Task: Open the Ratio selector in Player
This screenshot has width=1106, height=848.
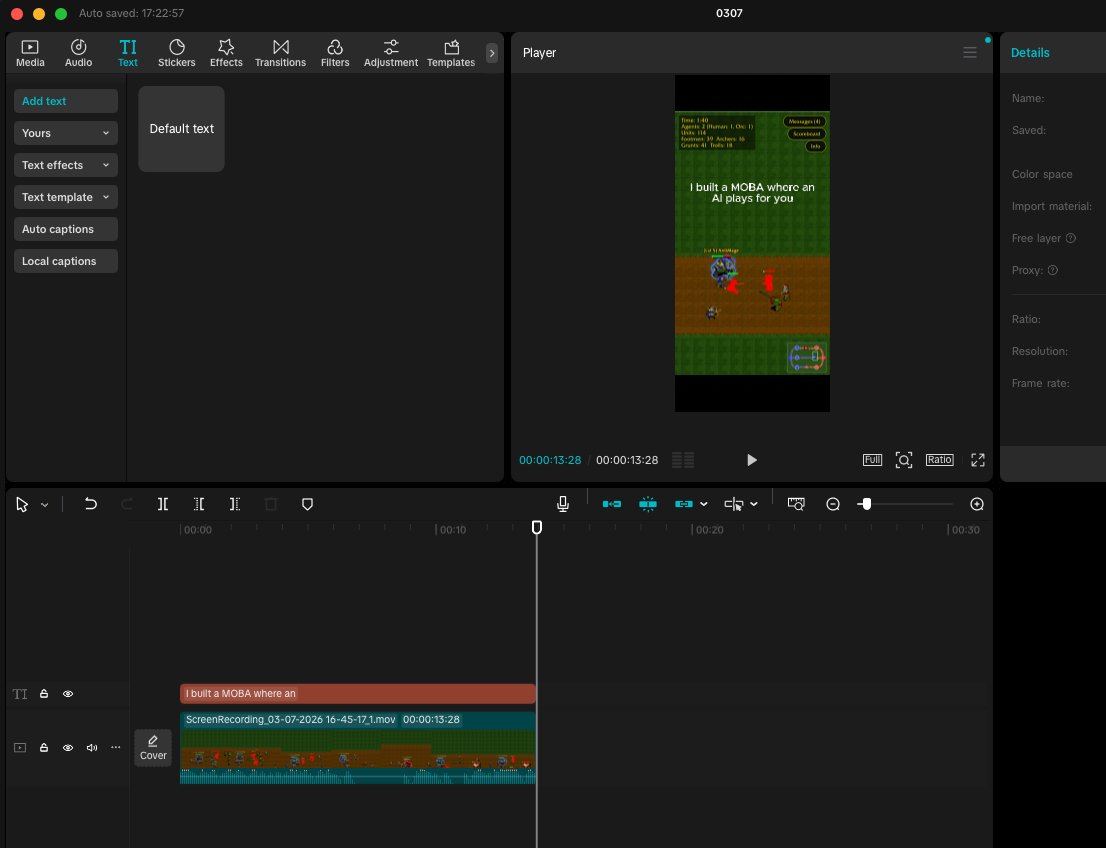Action: [x=940, y=460]
